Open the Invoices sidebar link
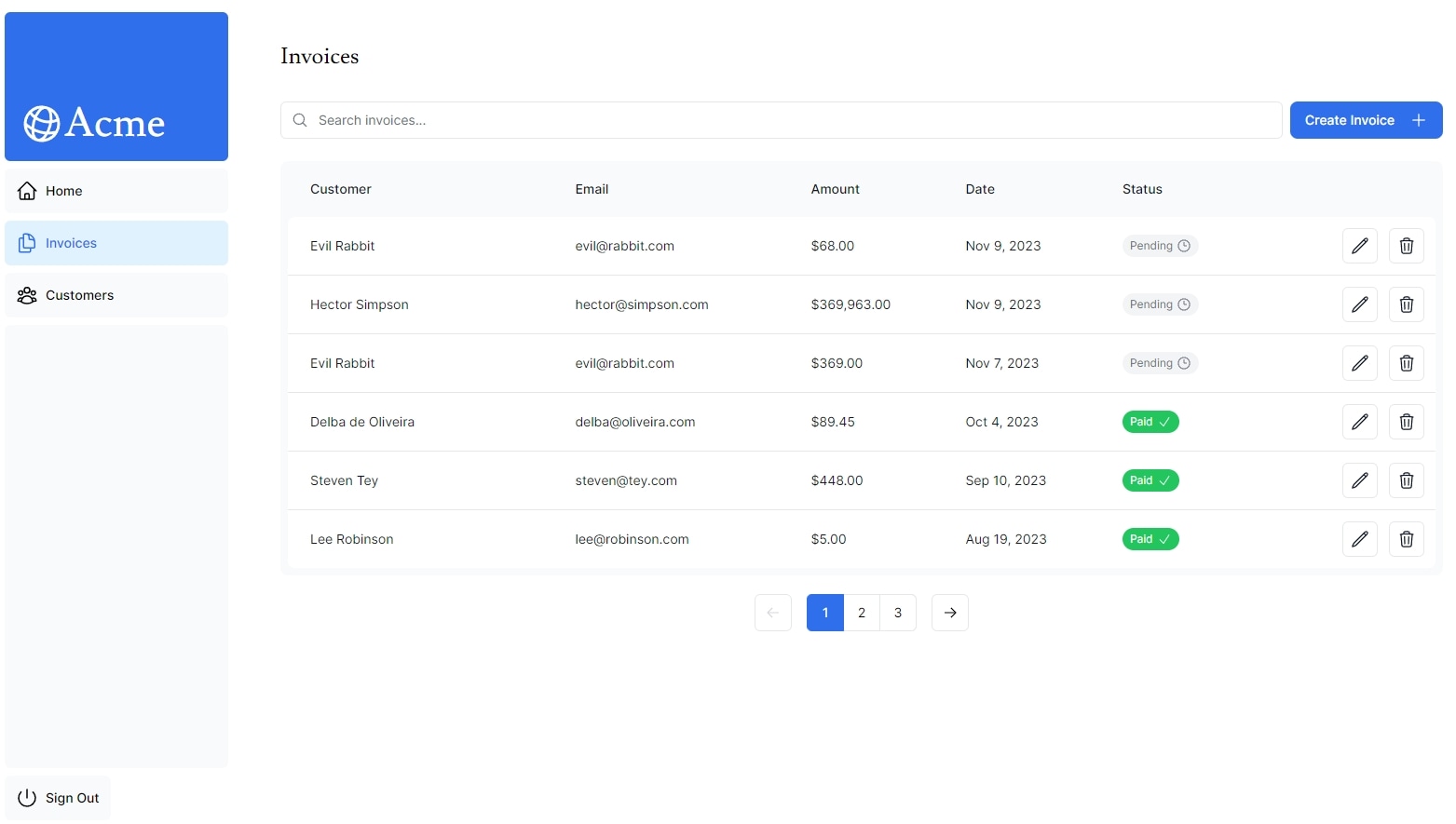This screenshot has height=824, width=1456. (116, 243)
